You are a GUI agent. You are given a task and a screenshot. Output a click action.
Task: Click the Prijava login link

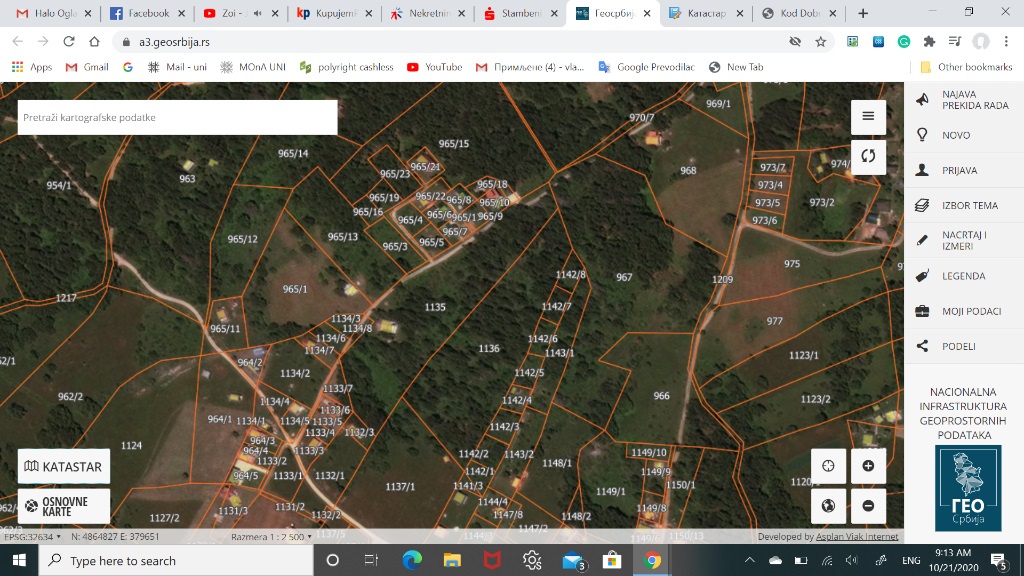click(958, 171)
